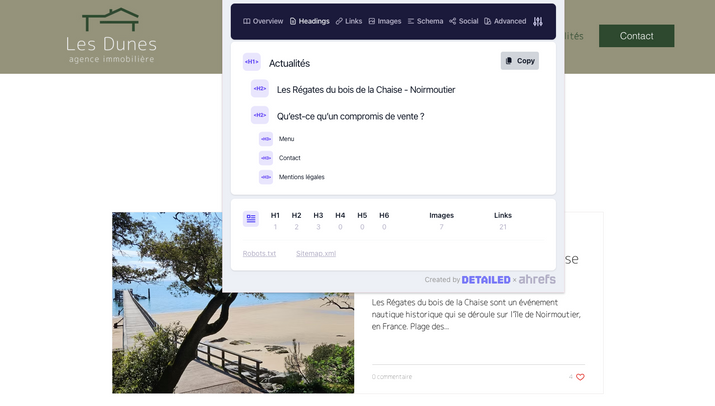Visit the DETAILED credit link
The image size is (715, 406).
486,280
